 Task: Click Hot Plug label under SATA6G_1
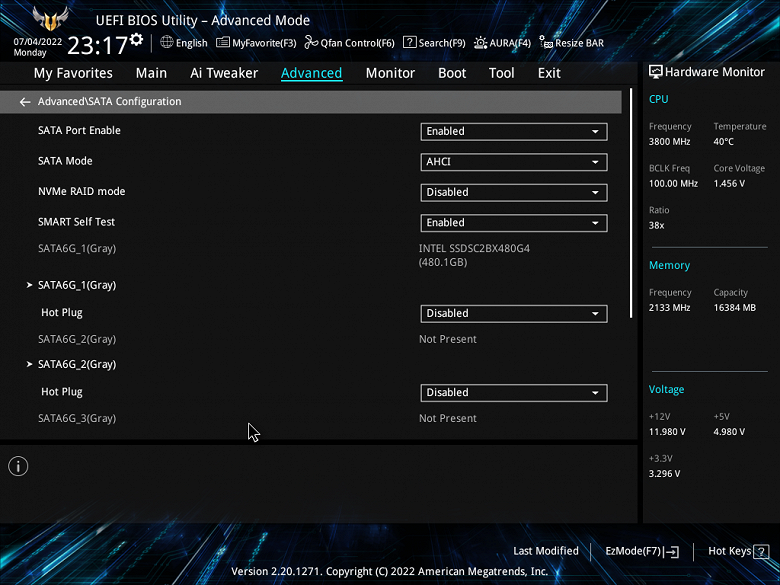pos(62,312)
